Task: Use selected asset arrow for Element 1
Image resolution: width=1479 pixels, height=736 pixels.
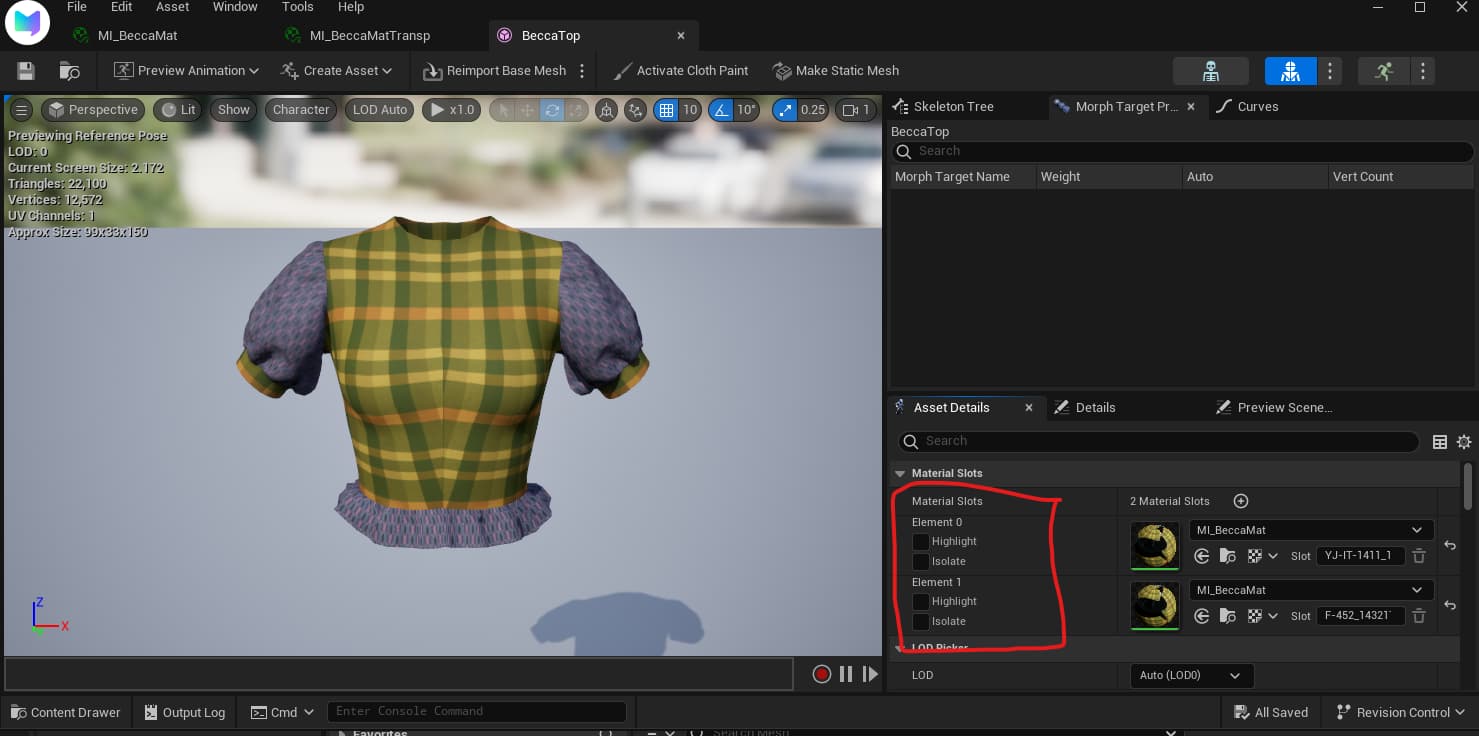Action: click(1202, 616)
